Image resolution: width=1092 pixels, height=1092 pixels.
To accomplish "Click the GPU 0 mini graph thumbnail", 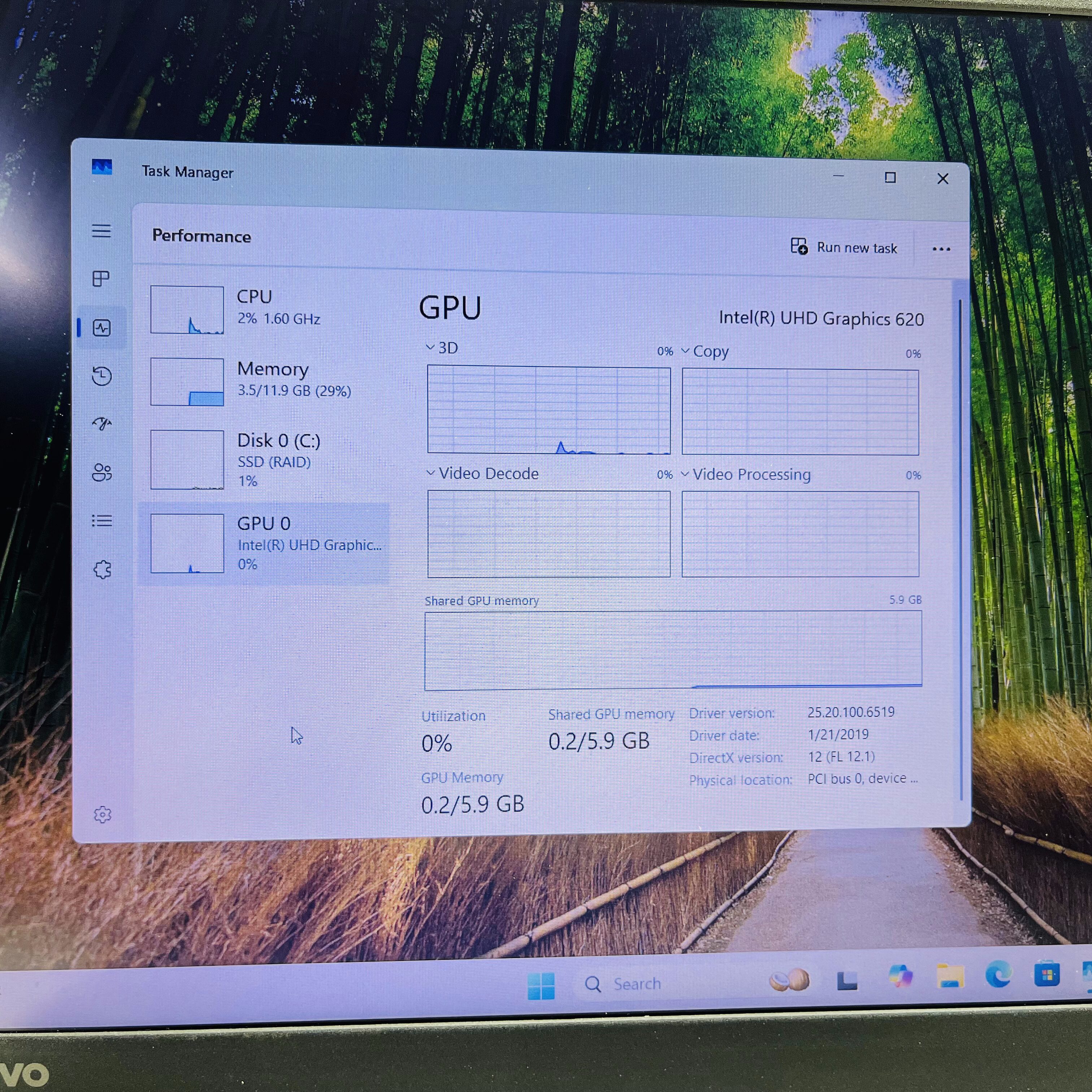I will (x=187, y=543).
